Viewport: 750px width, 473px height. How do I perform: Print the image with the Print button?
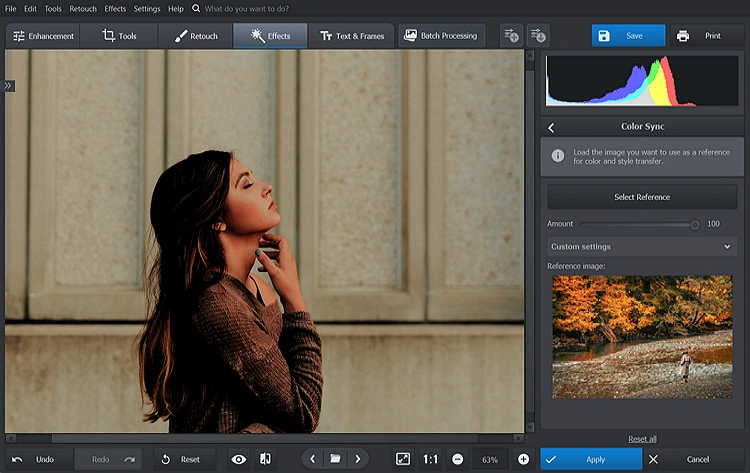tap(706, 36)
